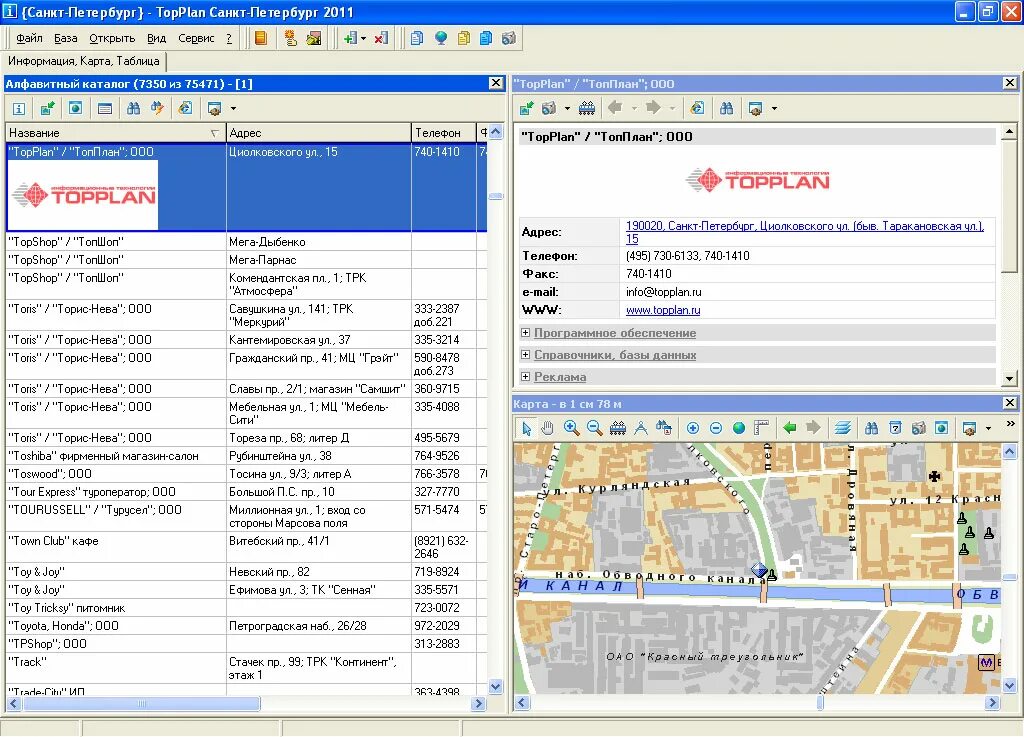This screenshot has height=737, width=1024.
Task: Click TOPPLAN logo thumbnail in catalog row
Action: 84,195
